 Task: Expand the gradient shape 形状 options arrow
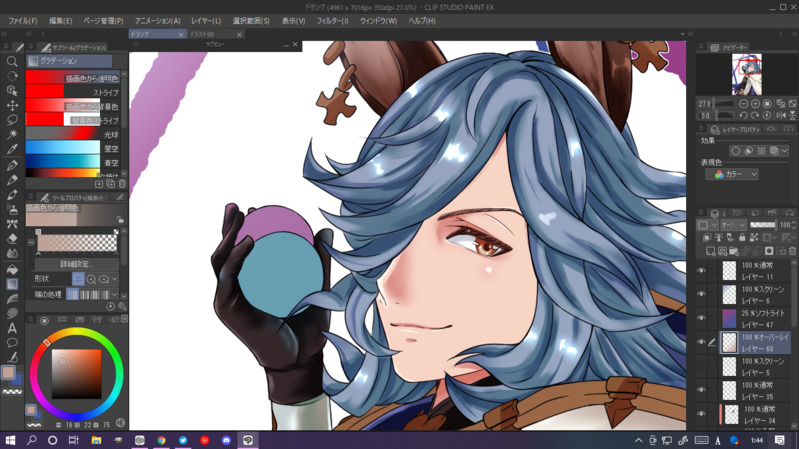pos(115,279)
